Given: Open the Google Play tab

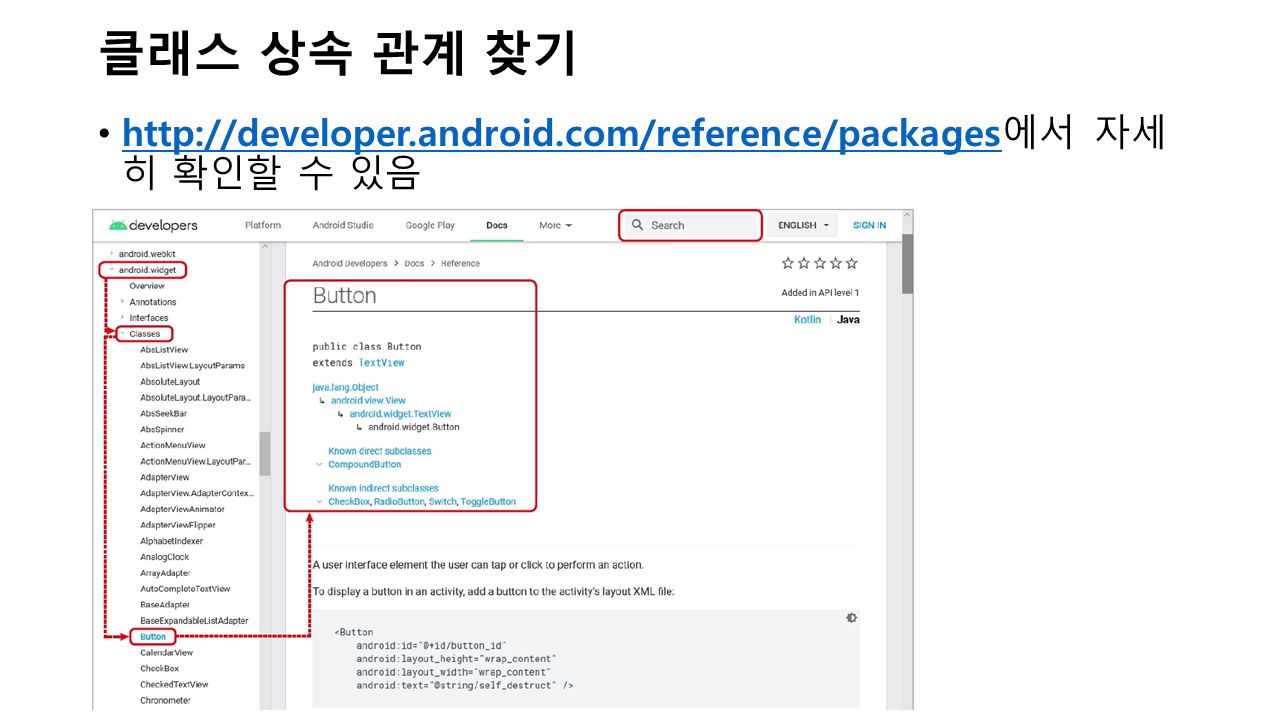Looking at the screenshot, I should coord(430,225).
